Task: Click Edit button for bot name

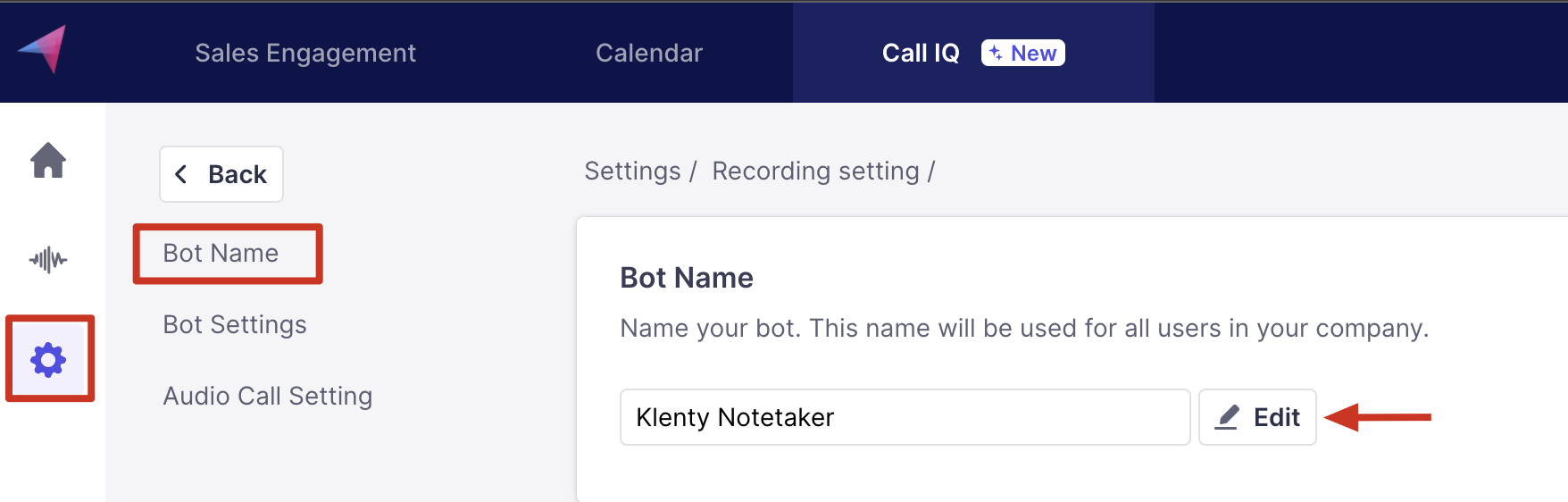Action: coord(1257,417)
